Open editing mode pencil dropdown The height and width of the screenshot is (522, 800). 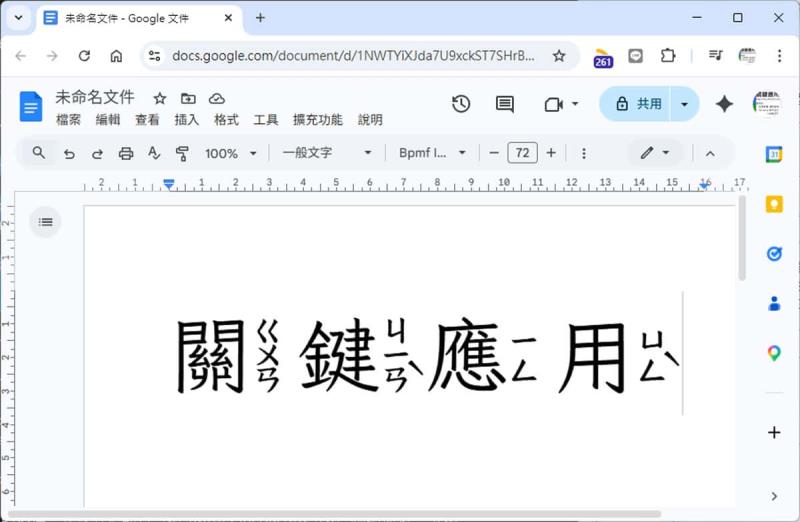[x=655, y=153]
